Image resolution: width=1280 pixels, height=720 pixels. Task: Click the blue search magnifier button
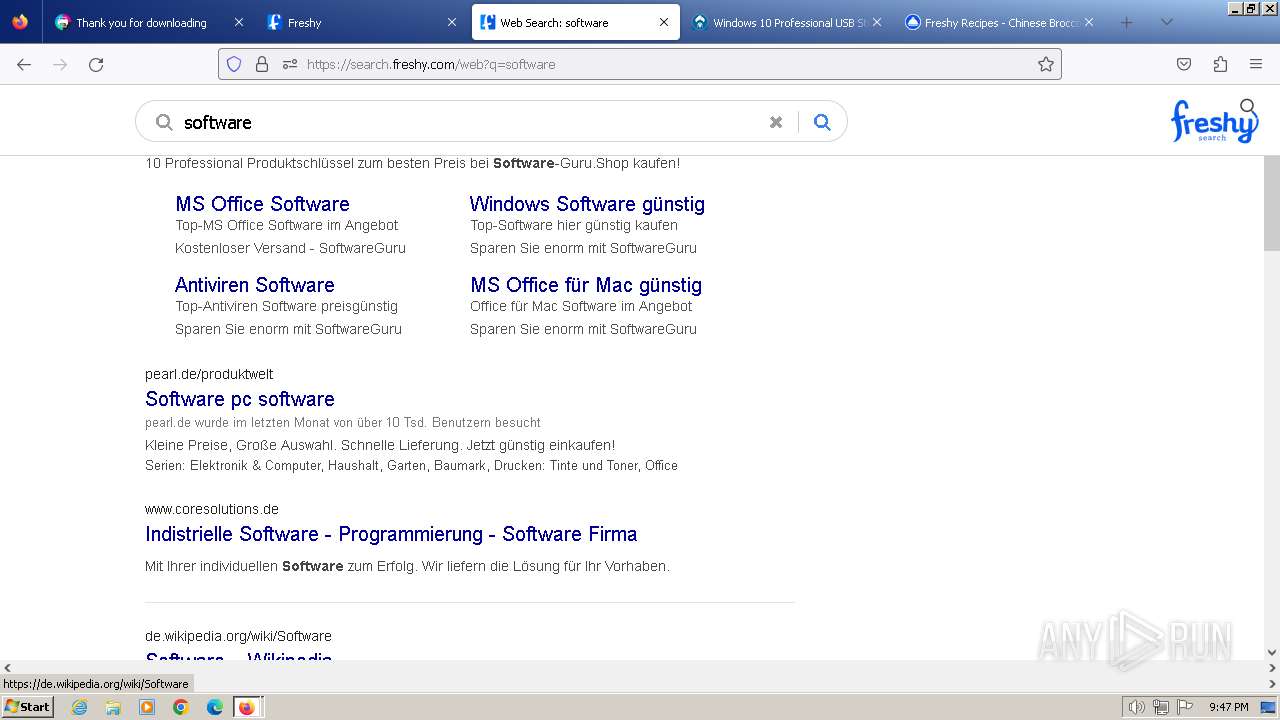click(822, 122)
